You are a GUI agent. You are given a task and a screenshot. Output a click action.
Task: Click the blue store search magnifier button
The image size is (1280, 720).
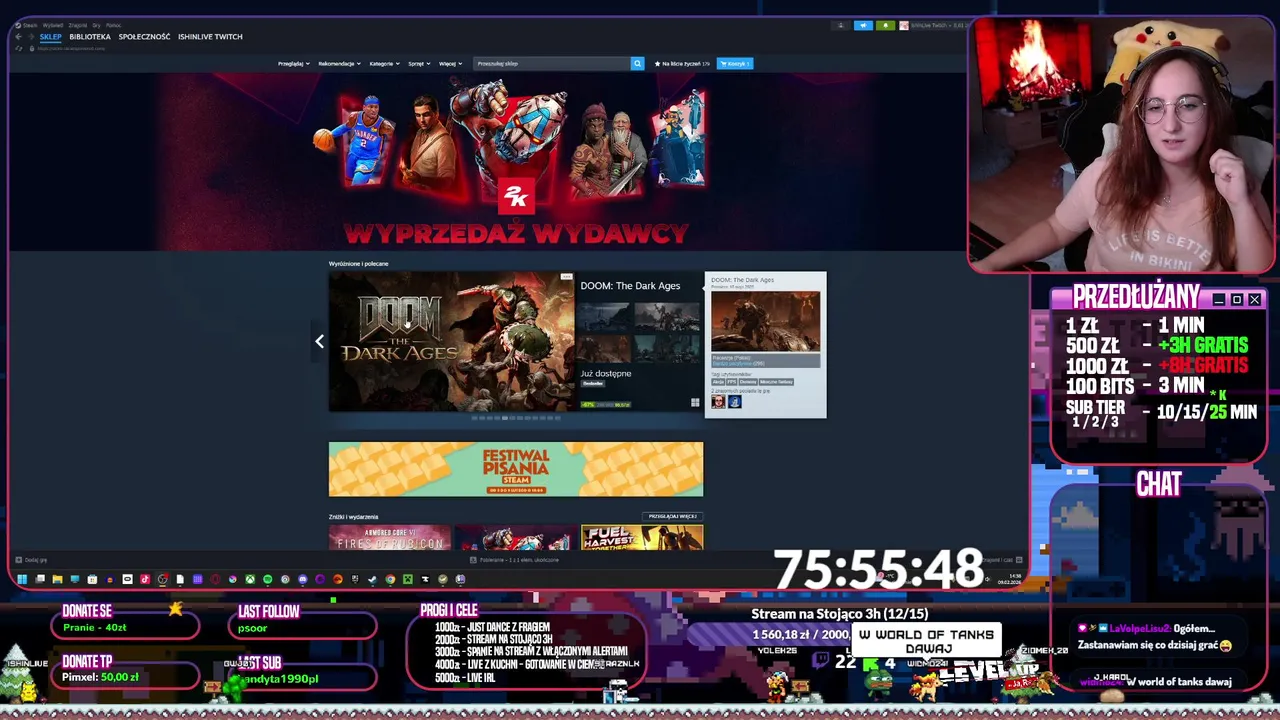tap(637, 63)
